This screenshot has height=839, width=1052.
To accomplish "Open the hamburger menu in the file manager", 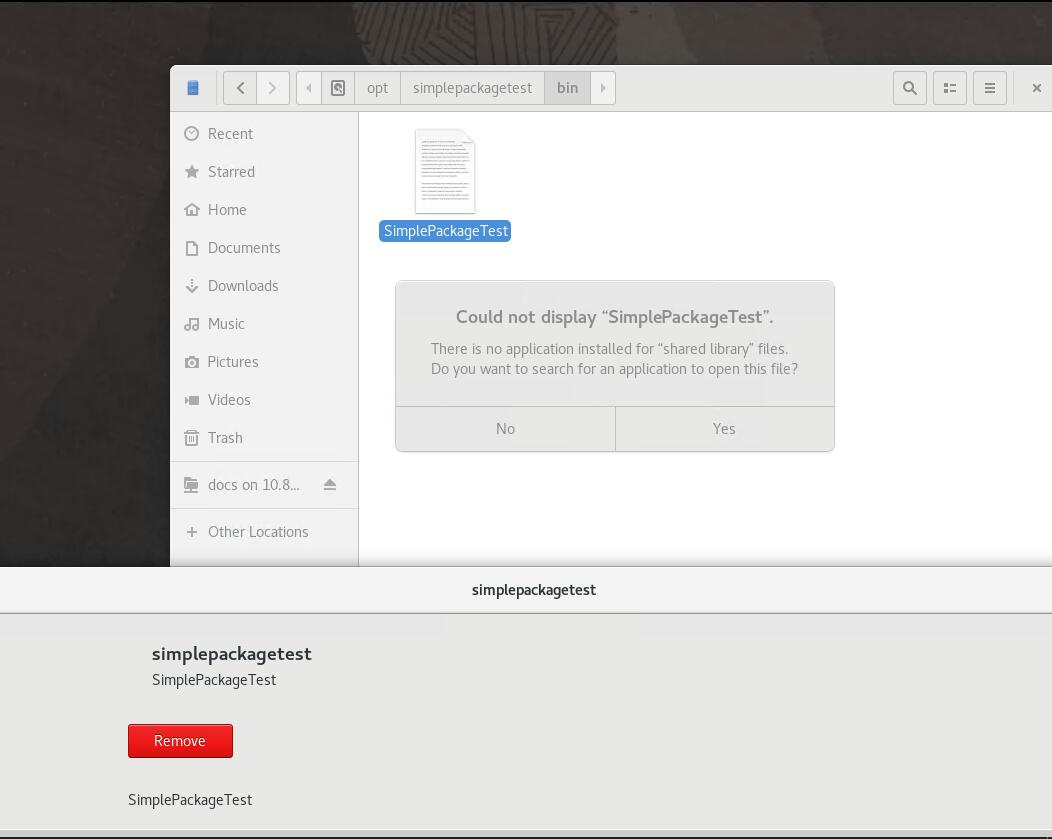I will tap(989, 88).
